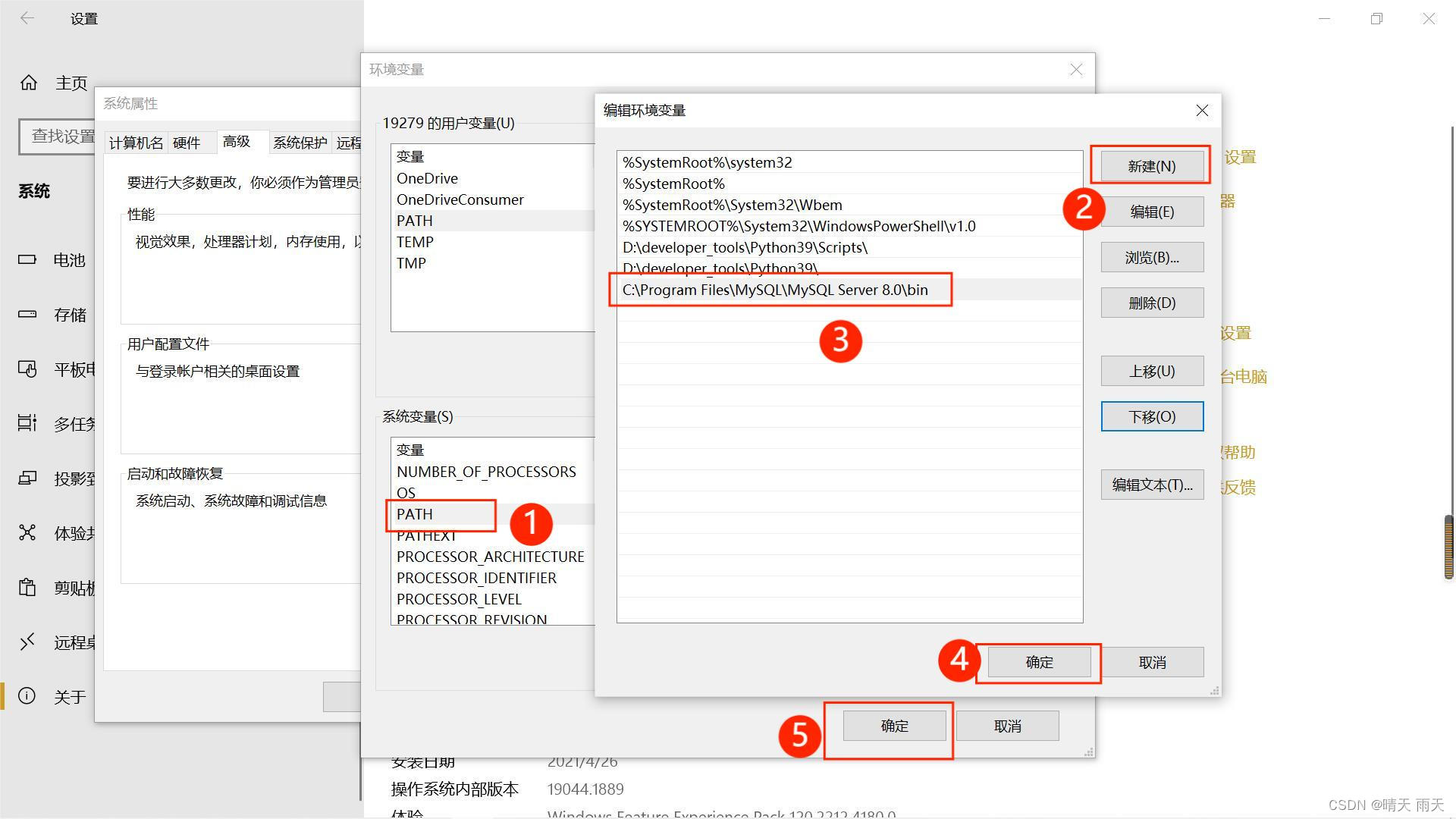Select the MySQL Server 8.0 bin path entry
This screenshot has height=819, width=1456.
775,290
